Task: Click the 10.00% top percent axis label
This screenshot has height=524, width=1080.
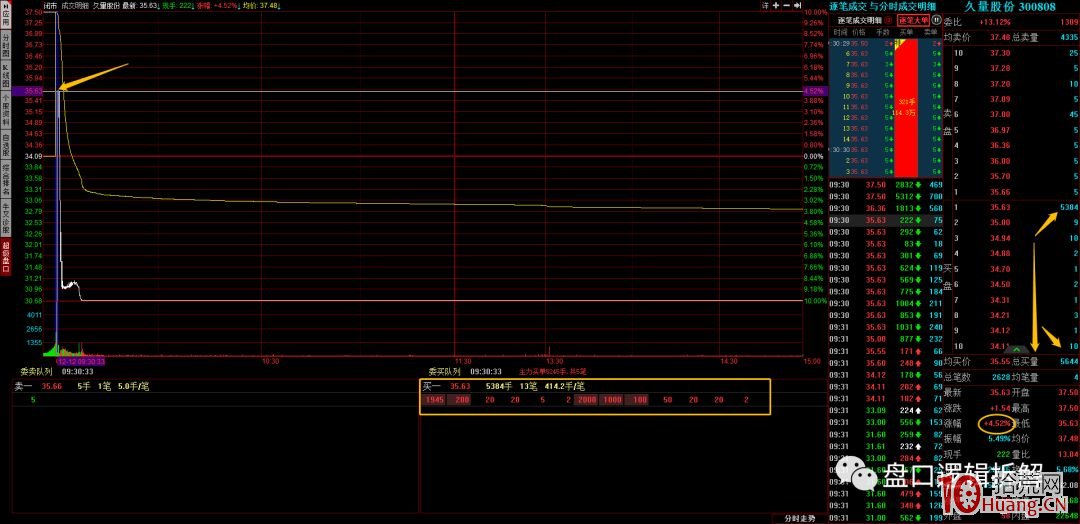Action: pyautogui.click(x=815, y=12)
